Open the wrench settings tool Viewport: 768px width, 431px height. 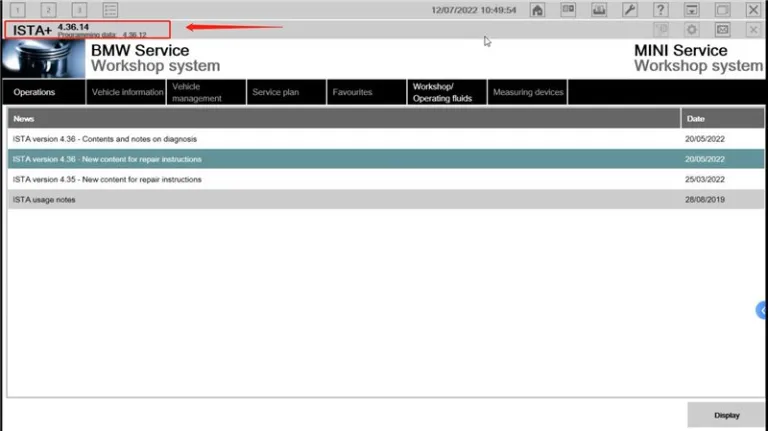point(629,10)
